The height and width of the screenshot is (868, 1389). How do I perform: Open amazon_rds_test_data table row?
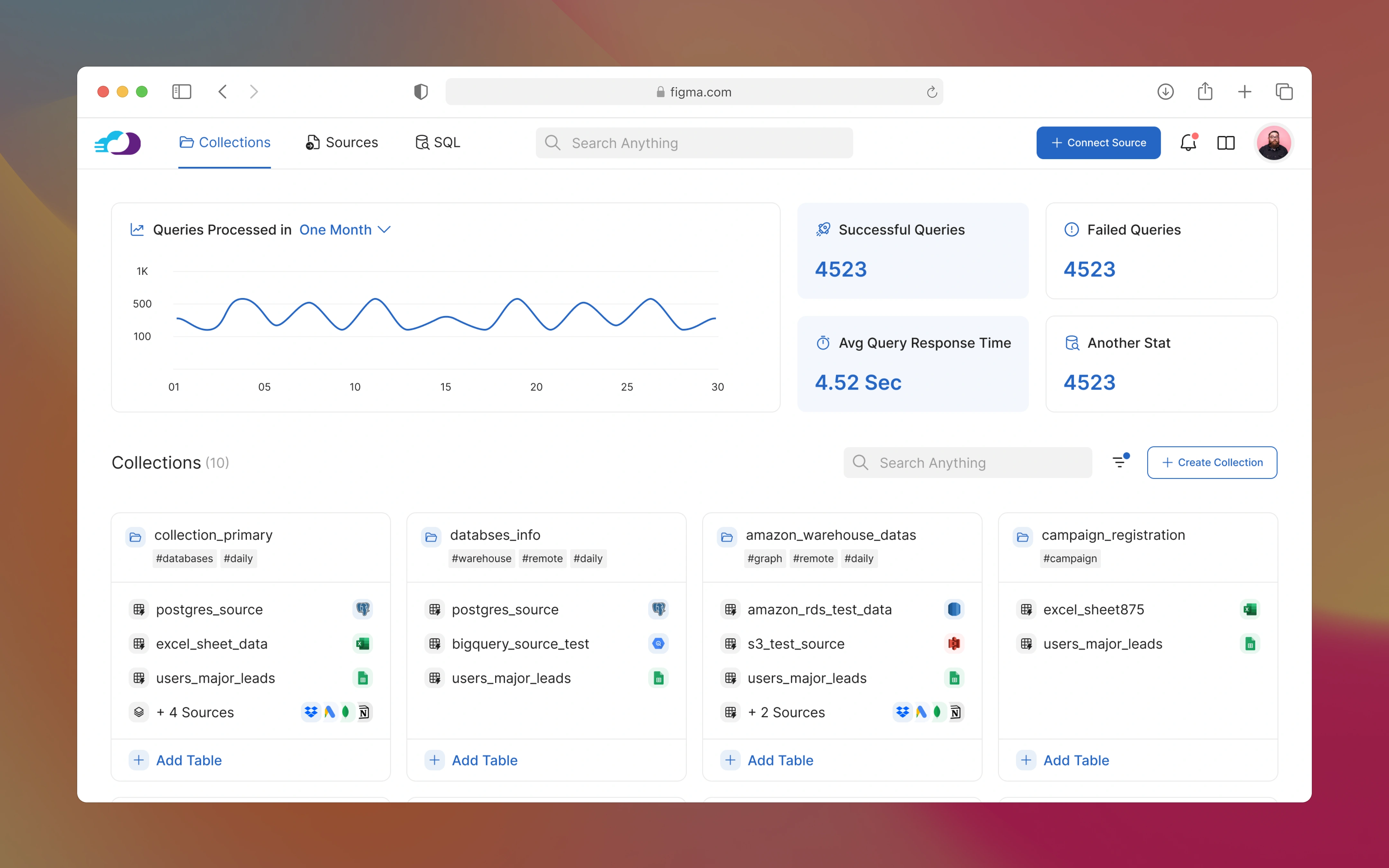842,609
